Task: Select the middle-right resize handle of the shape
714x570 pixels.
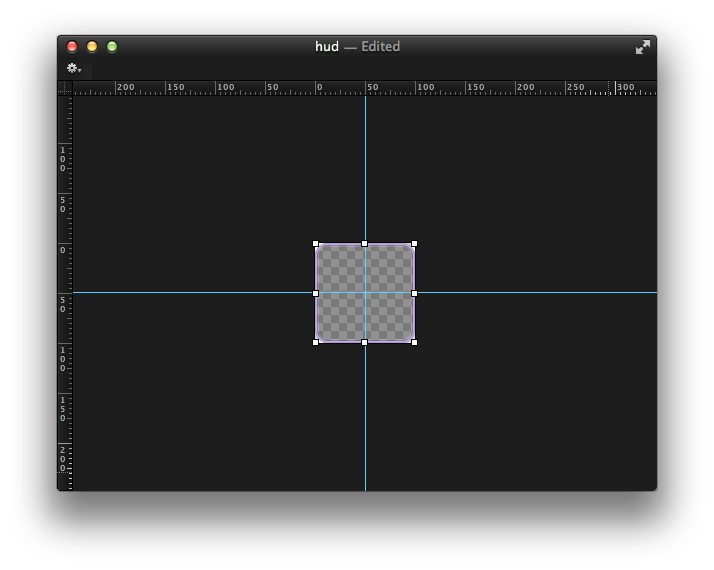Action: coord(414,294)
